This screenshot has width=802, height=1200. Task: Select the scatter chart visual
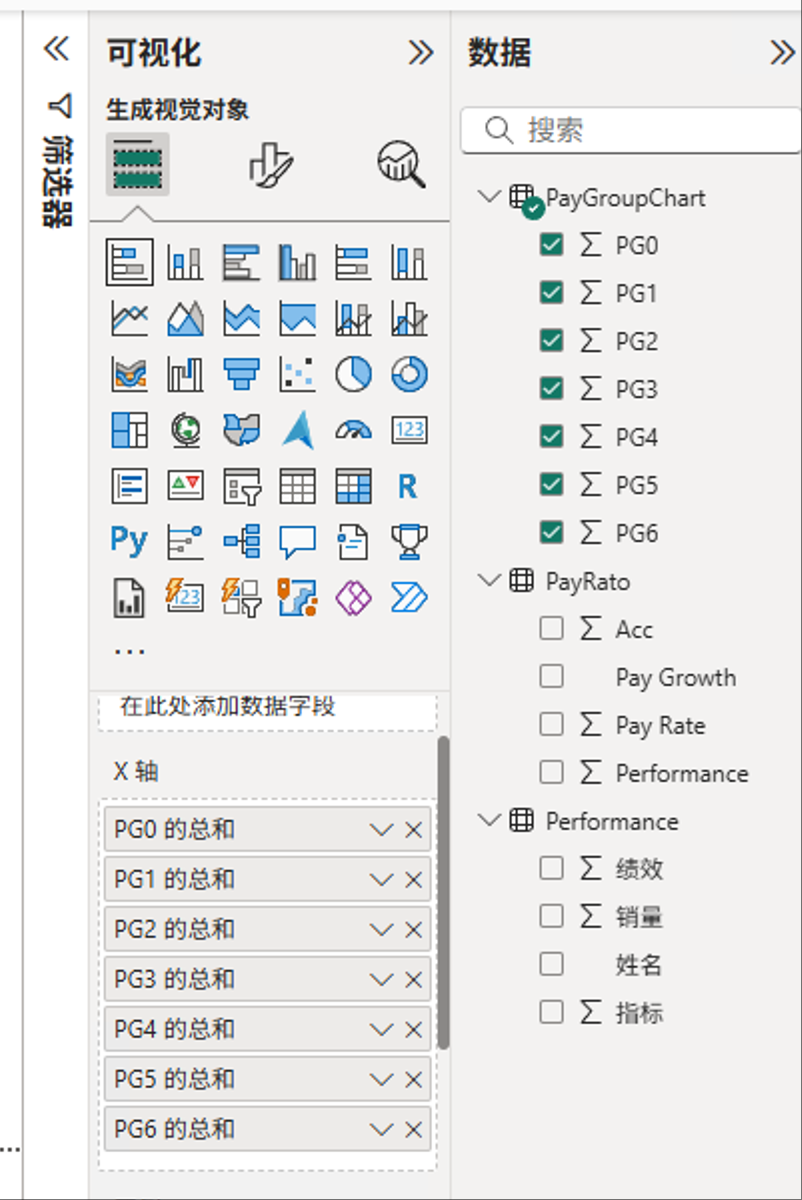pos(297,375)
